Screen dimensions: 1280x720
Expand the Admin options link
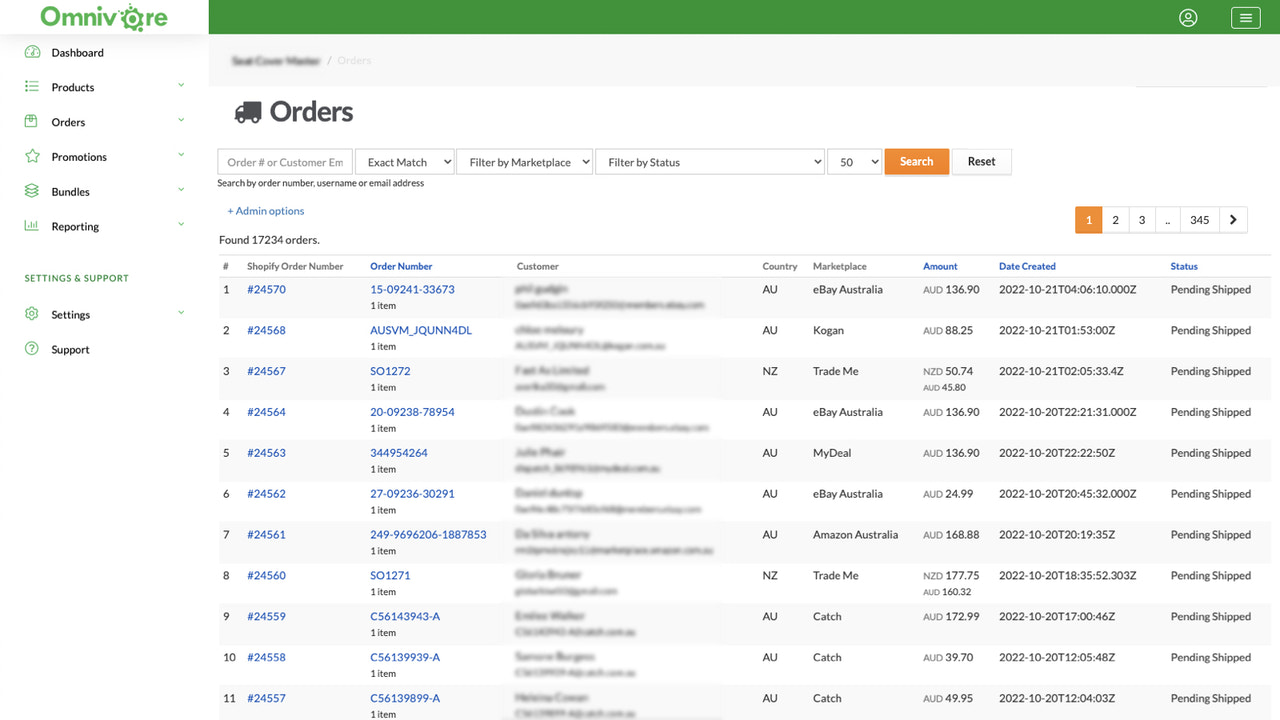tap(265, 211)
